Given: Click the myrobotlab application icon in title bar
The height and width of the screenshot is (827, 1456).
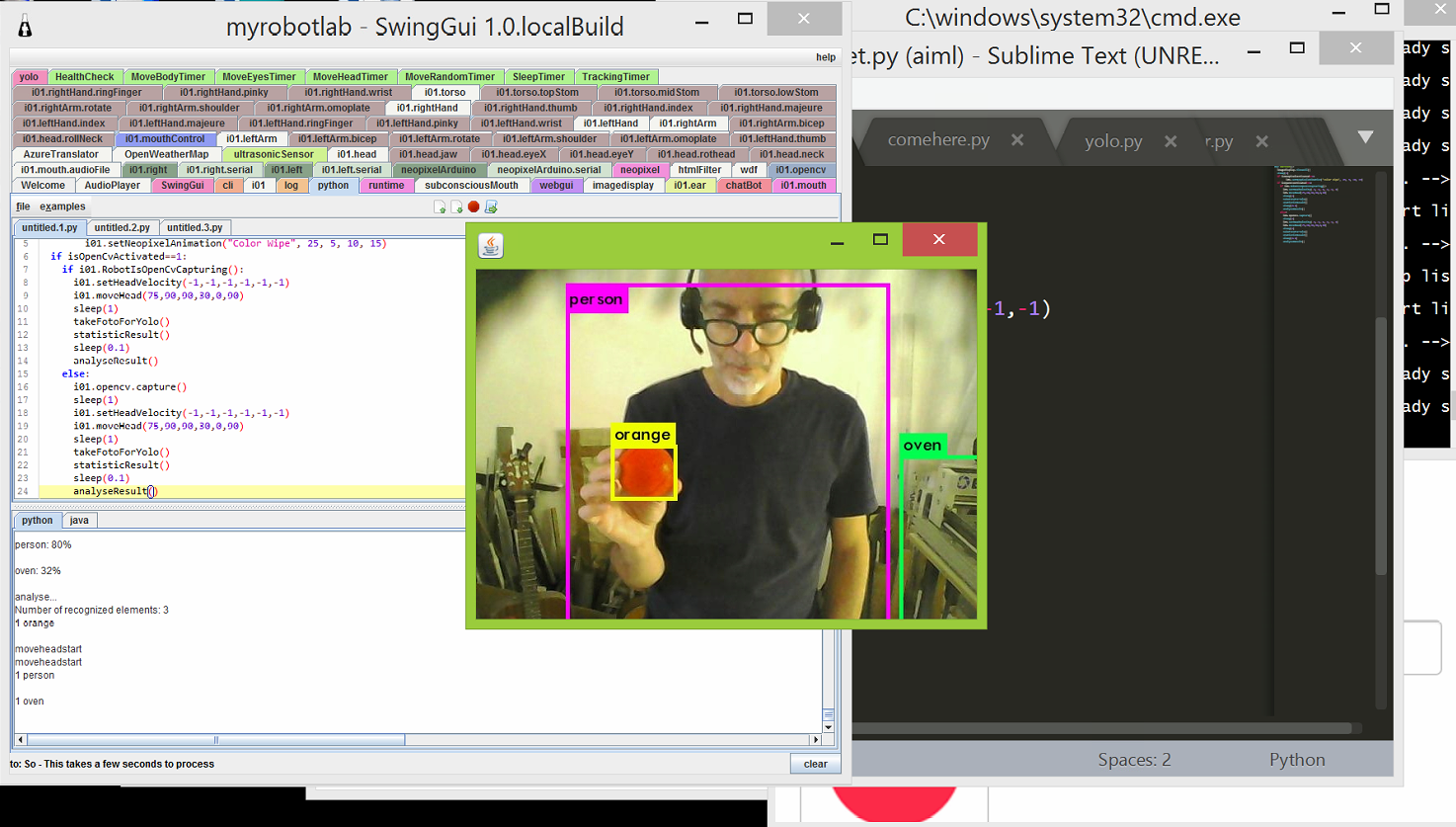Looking at the screenshot, I should click(x=26, y=28).
